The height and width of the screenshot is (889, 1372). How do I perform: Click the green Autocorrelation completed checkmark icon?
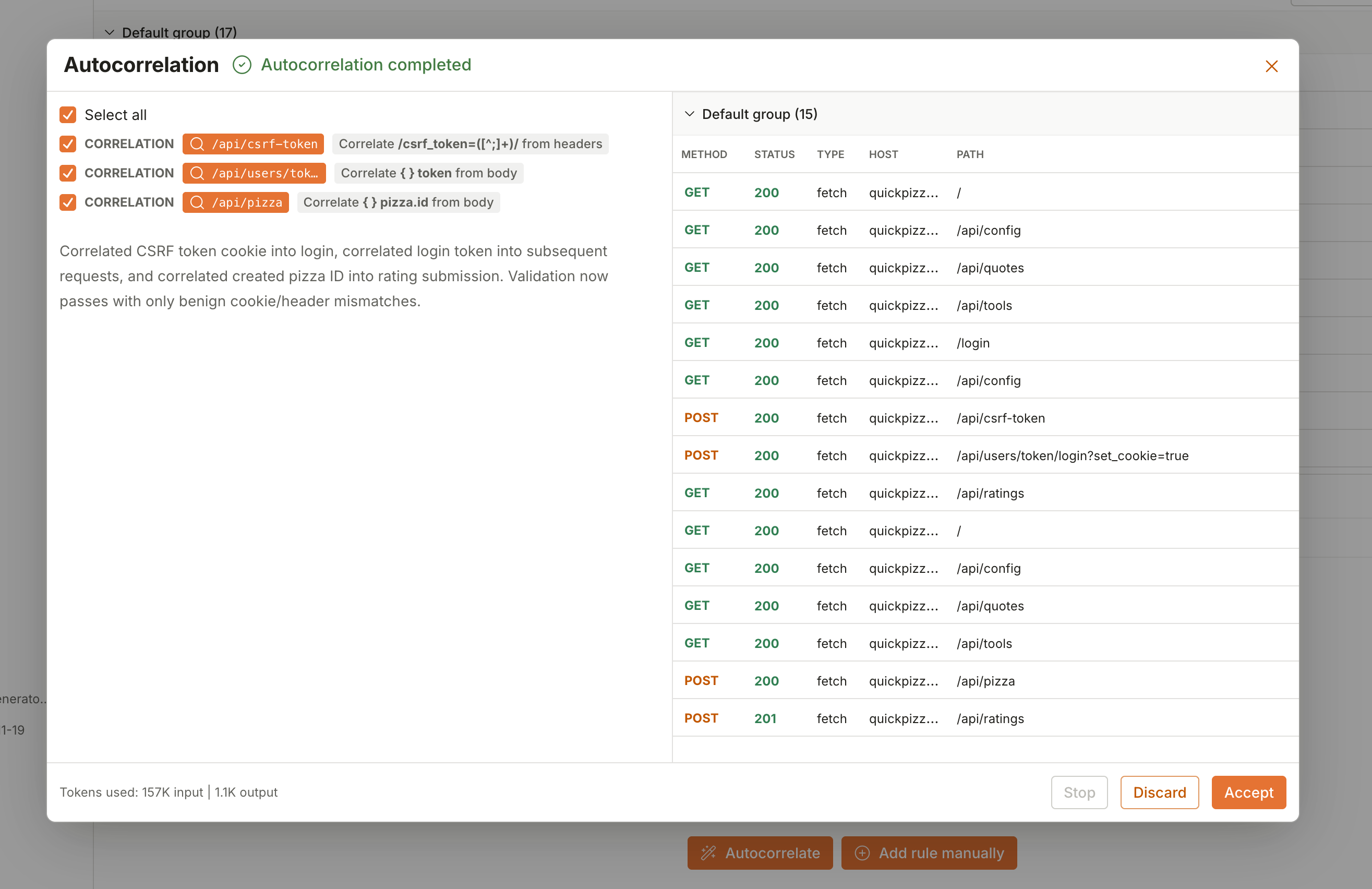242,65
